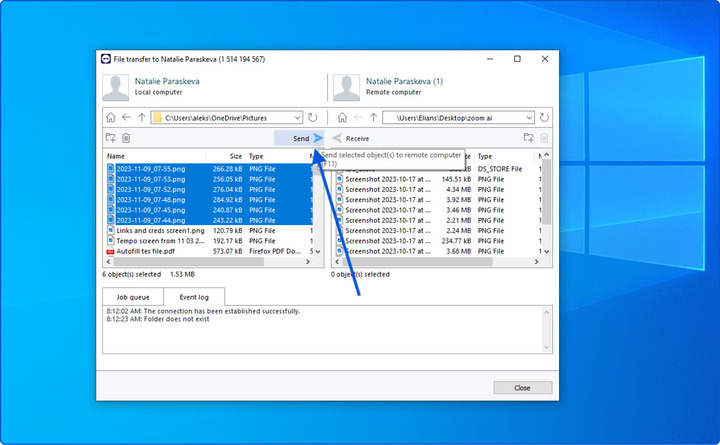Click the TeamViewer logo in title bar
The width and height of the screenshot is (720, 445).
click(x=106, y=59)
